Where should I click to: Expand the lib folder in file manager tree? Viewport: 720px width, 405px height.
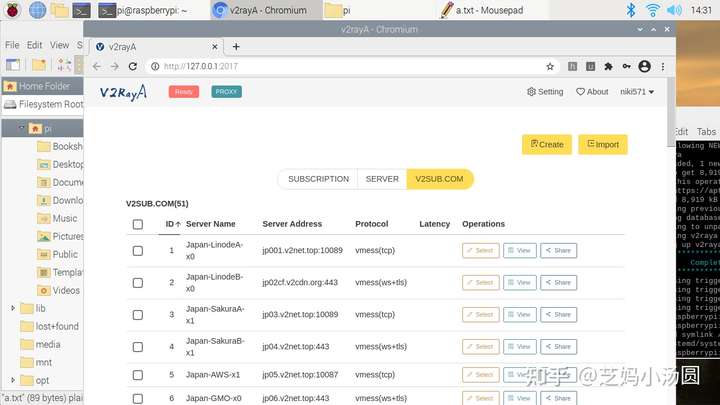13,308
